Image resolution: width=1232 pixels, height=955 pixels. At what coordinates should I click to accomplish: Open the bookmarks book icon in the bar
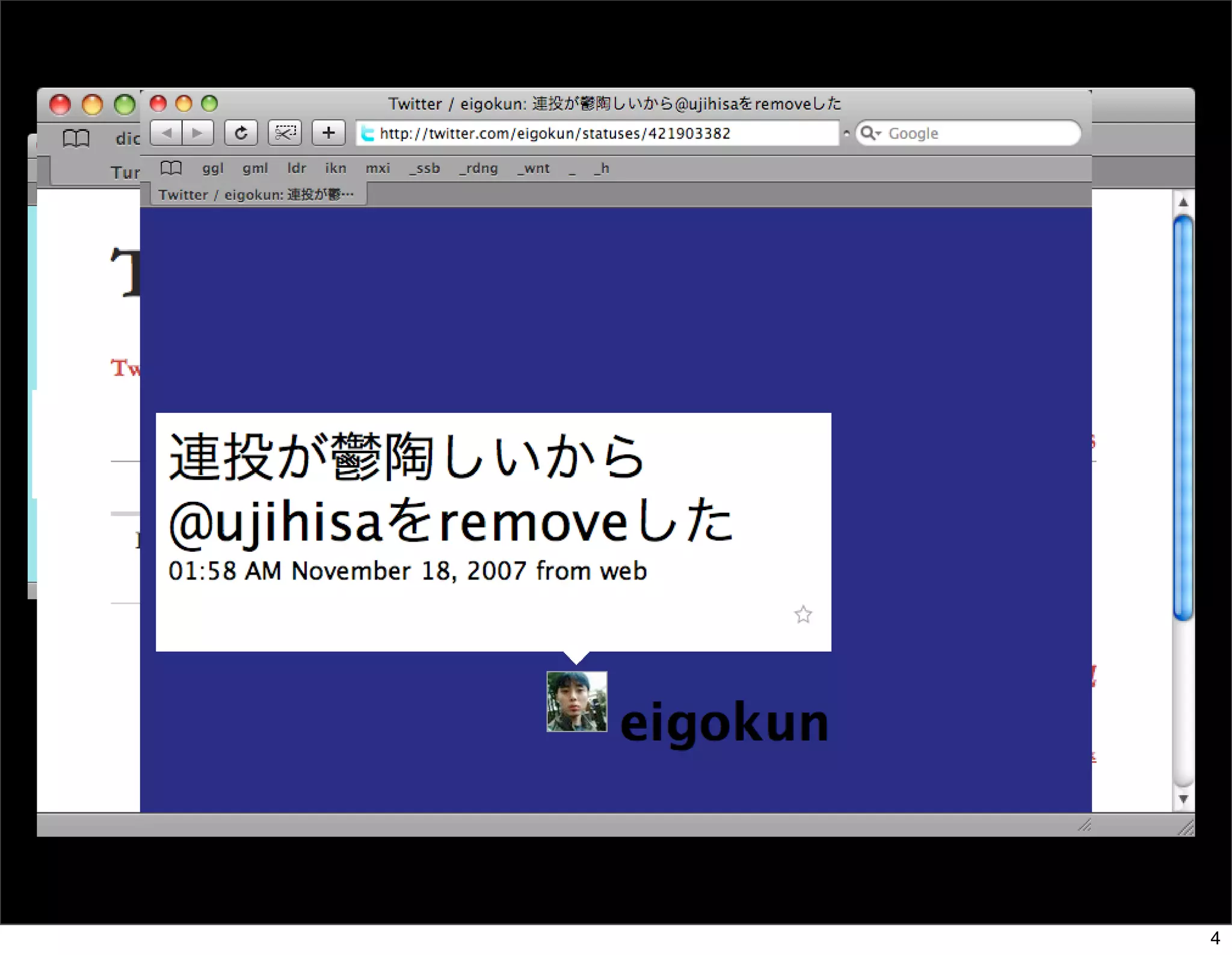171,168
